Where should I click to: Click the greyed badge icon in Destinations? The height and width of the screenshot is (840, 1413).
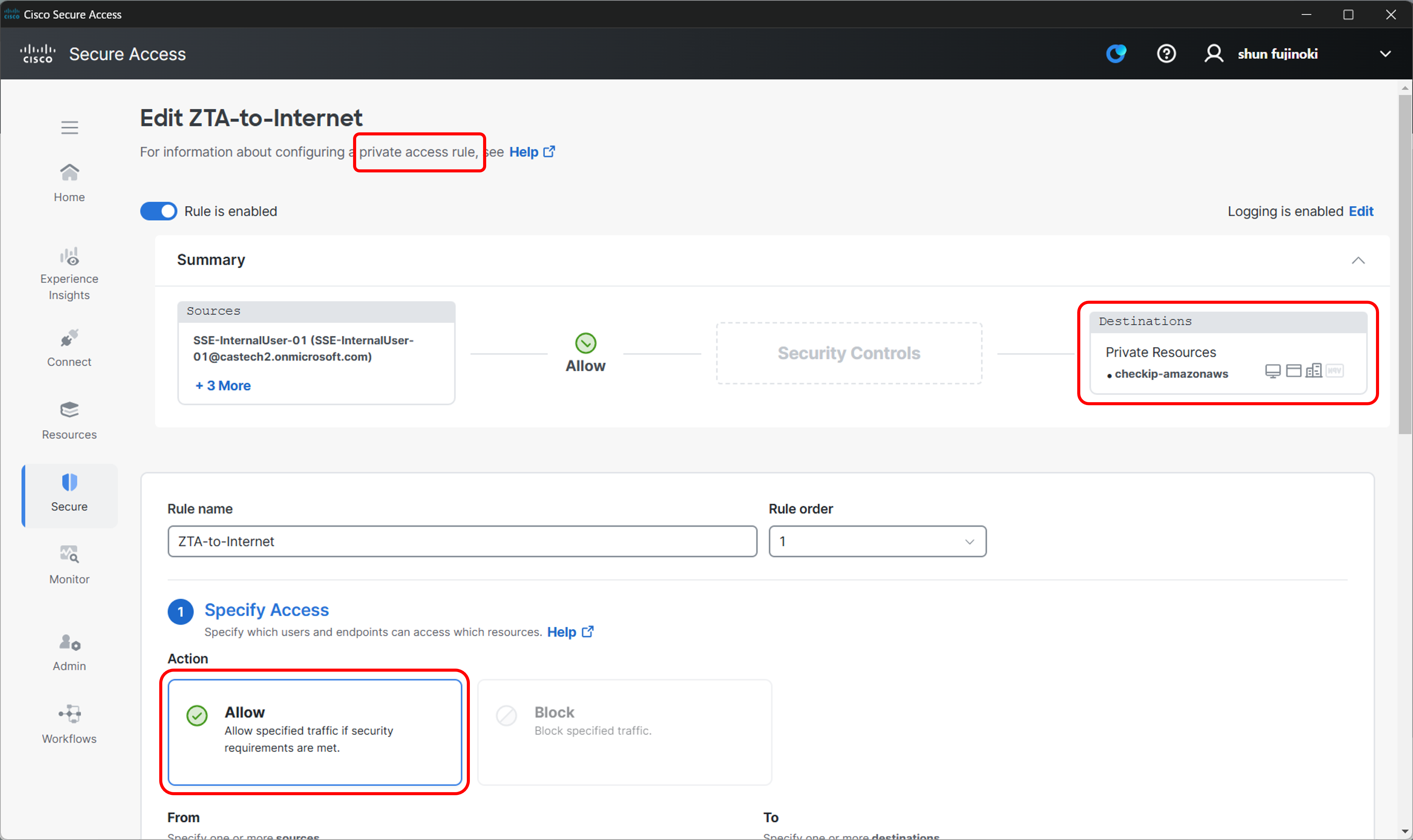pos(1334,371)
